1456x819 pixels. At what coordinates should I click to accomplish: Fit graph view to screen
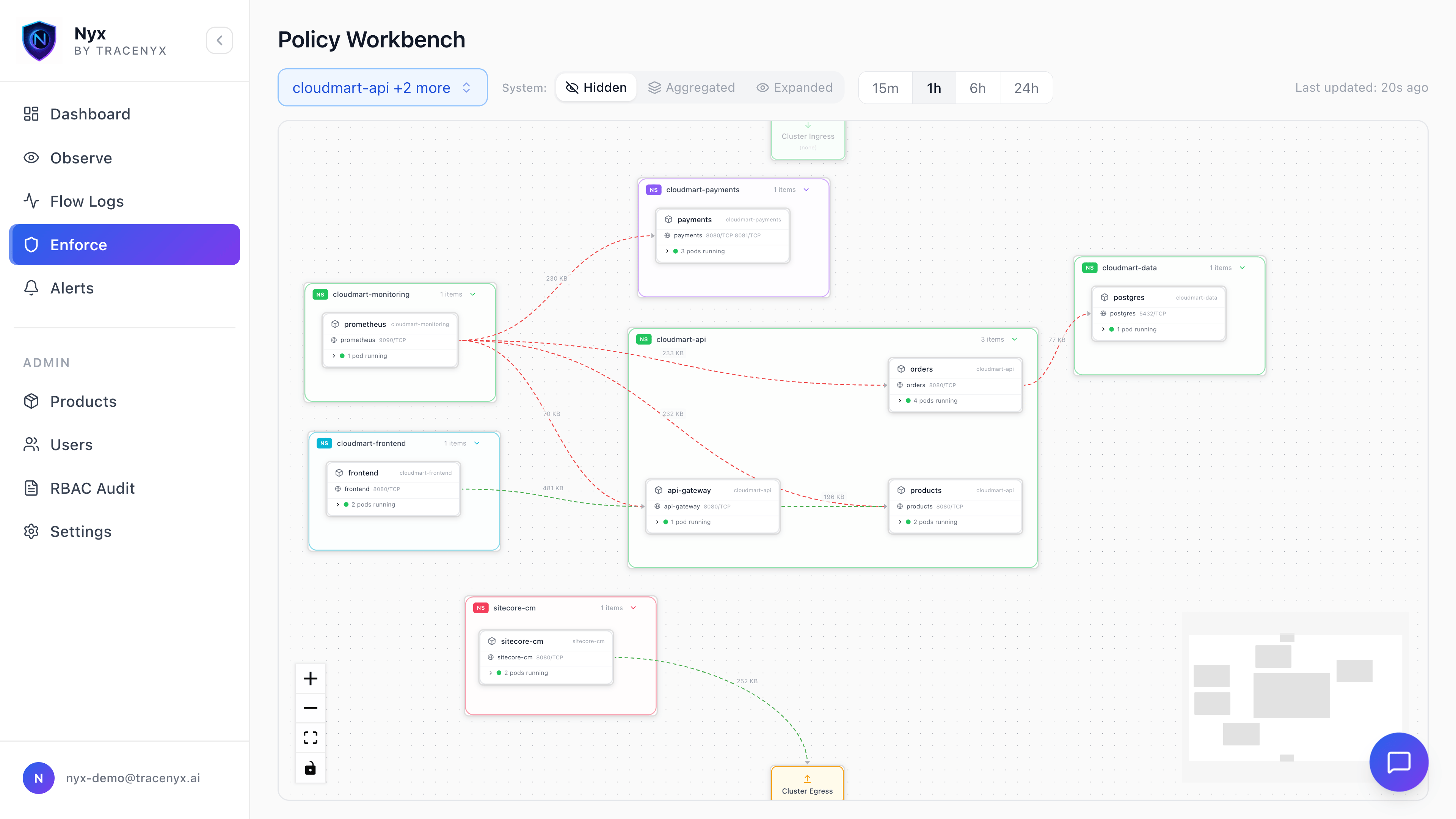(x=310, y=737)
